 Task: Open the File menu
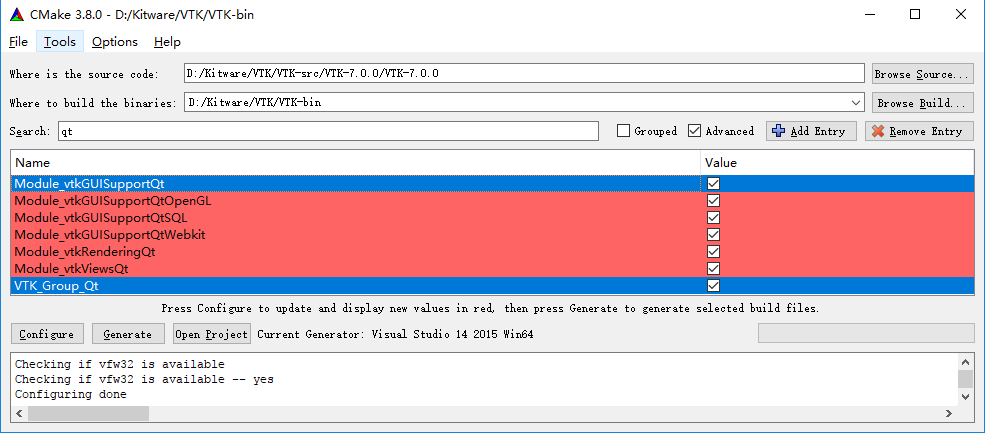(18, 42)
